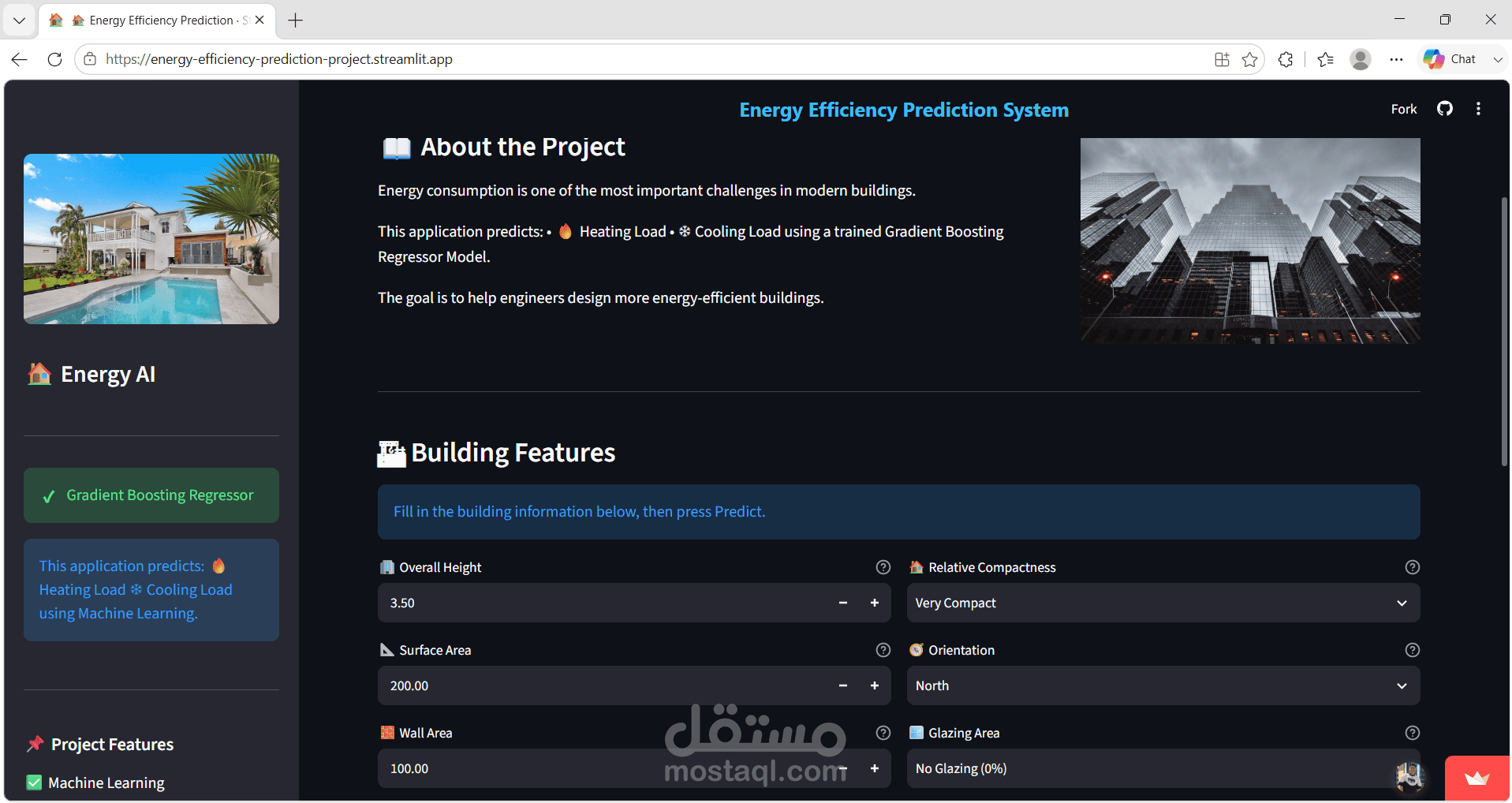Show help tooltip for Overall Height
Image resolution: width=1512 pixels, height=803 pixels.
[x=883, y=567]
